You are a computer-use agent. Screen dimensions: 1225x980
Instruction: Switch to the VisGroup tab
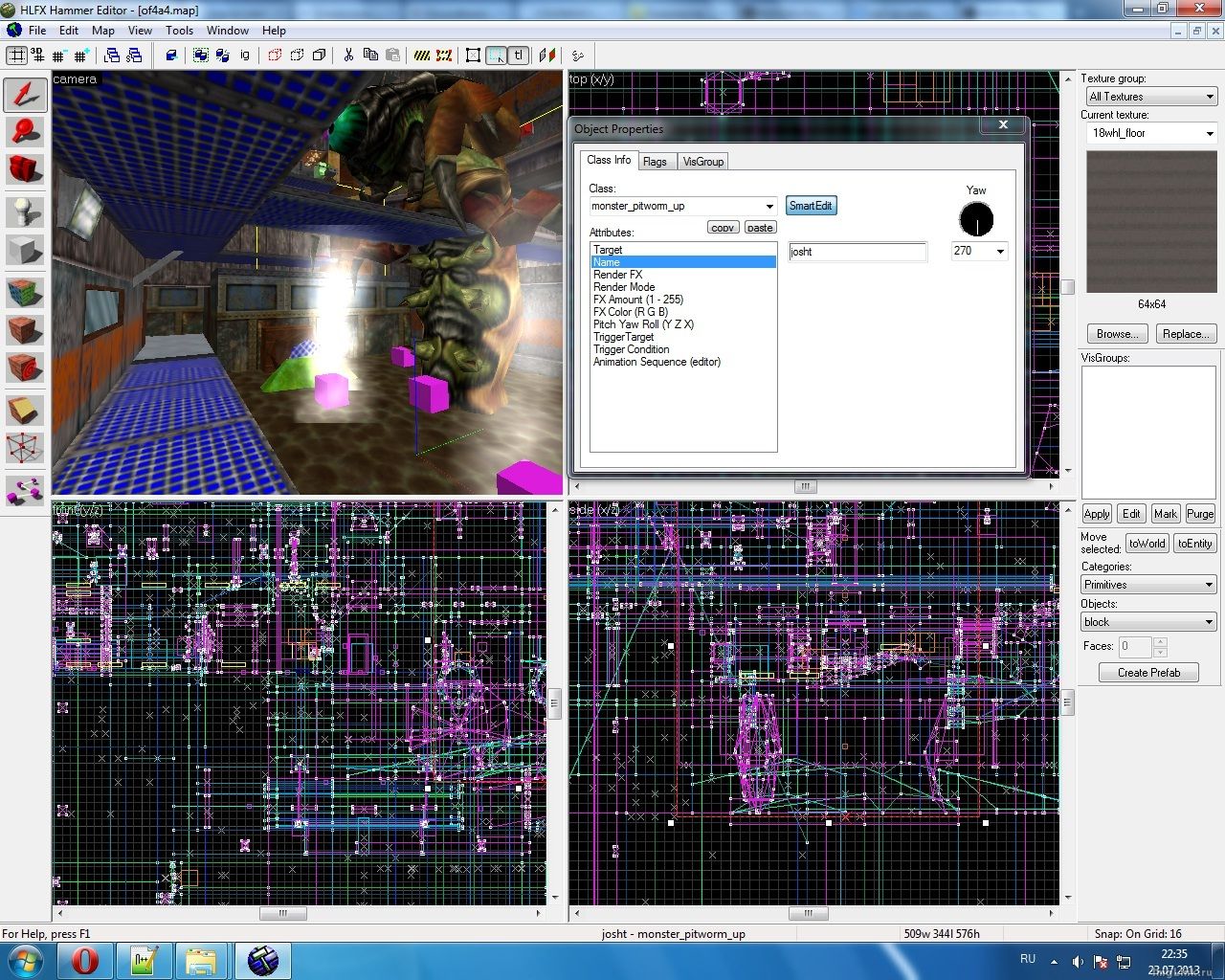coord(702,162)
